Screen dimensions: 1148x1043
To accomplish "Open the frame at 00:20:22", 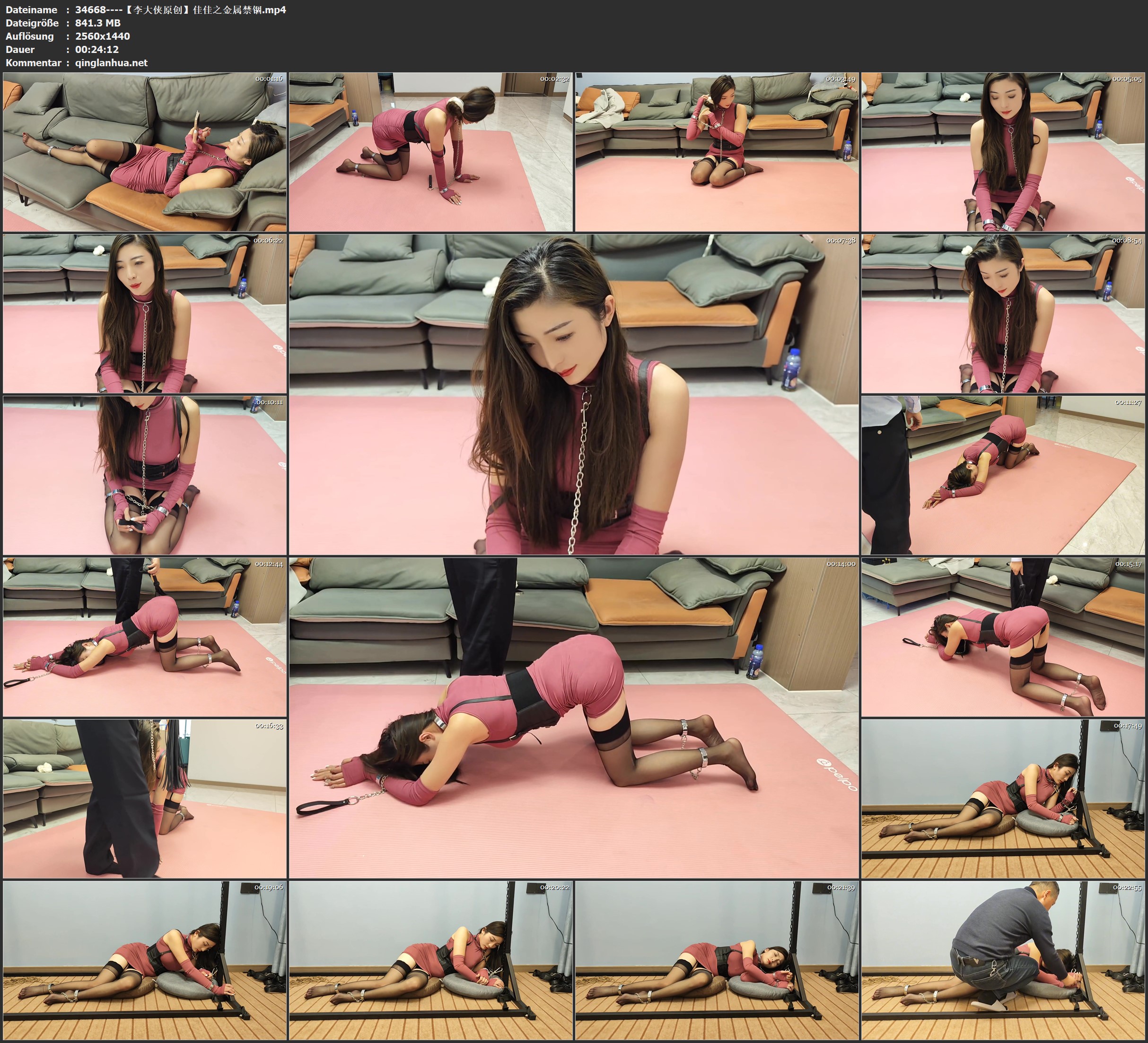I will coord(430,960).
